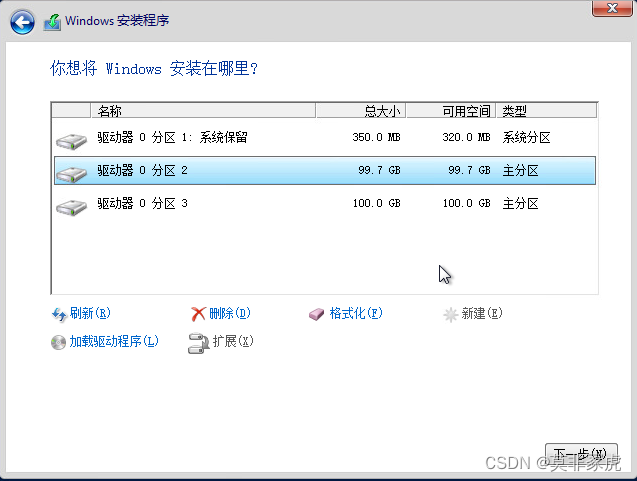
Task: Open 加载驱动程序(L) load driver link
Action: (x=114, y=341)
